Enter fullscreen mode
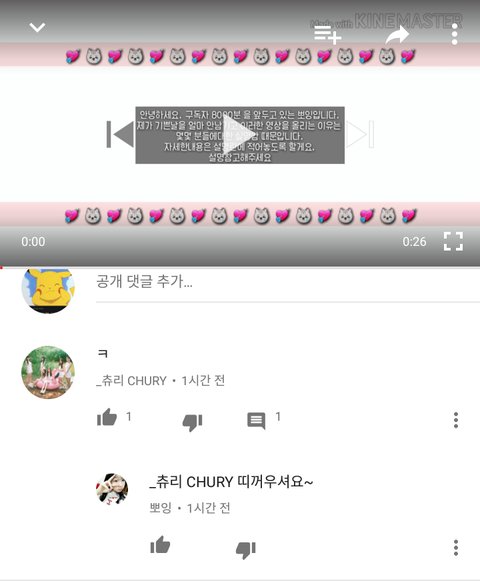 point(453,241)
